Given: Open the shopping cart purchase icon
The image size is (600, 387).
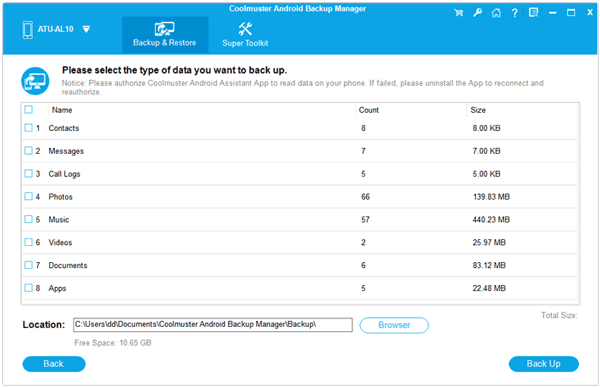Looking at the screenshot, I should click(x=458, y=13).
